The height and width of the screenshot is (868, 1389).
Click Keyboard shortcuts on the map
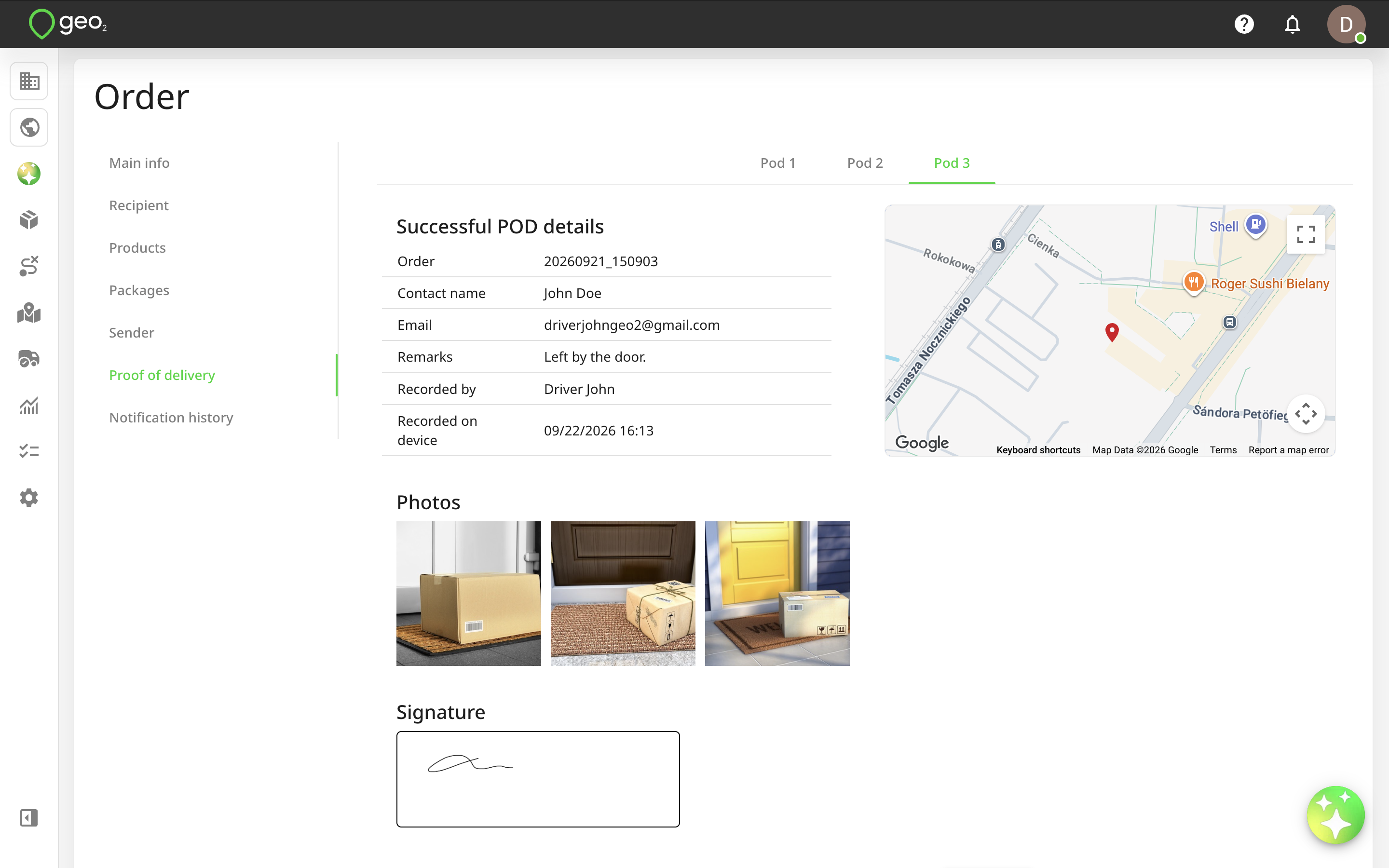click(x=1038, y=450)
